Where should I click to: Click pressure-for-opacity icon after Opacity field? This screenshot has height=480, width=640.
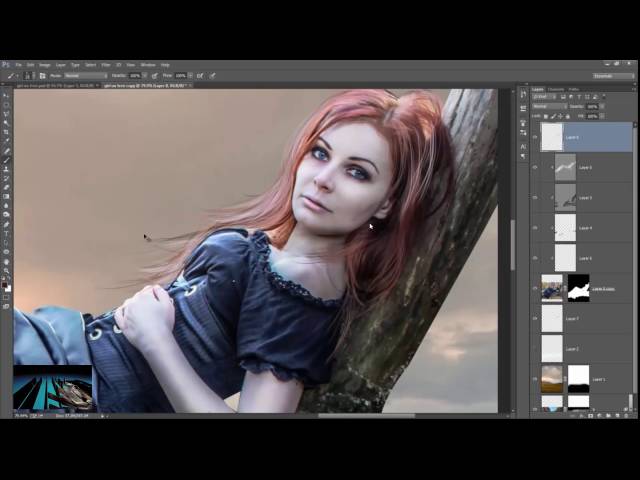click(x=155, y=76)
